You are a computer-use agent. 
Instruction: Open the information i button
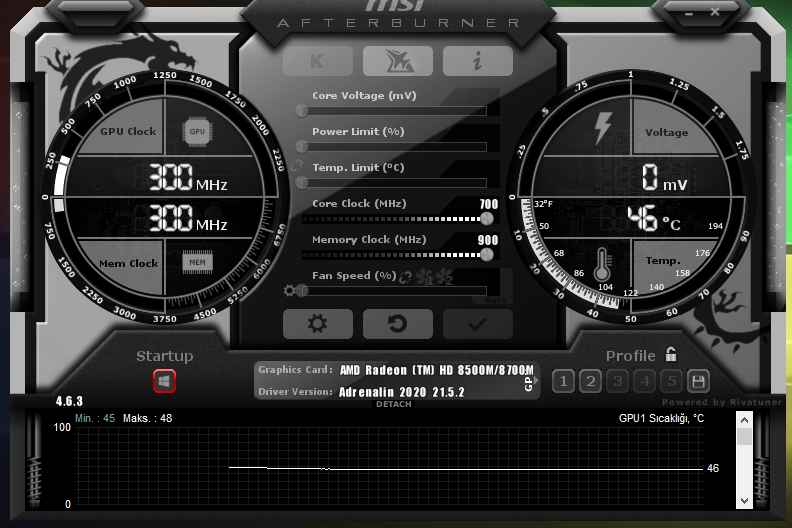click(477, 61)
